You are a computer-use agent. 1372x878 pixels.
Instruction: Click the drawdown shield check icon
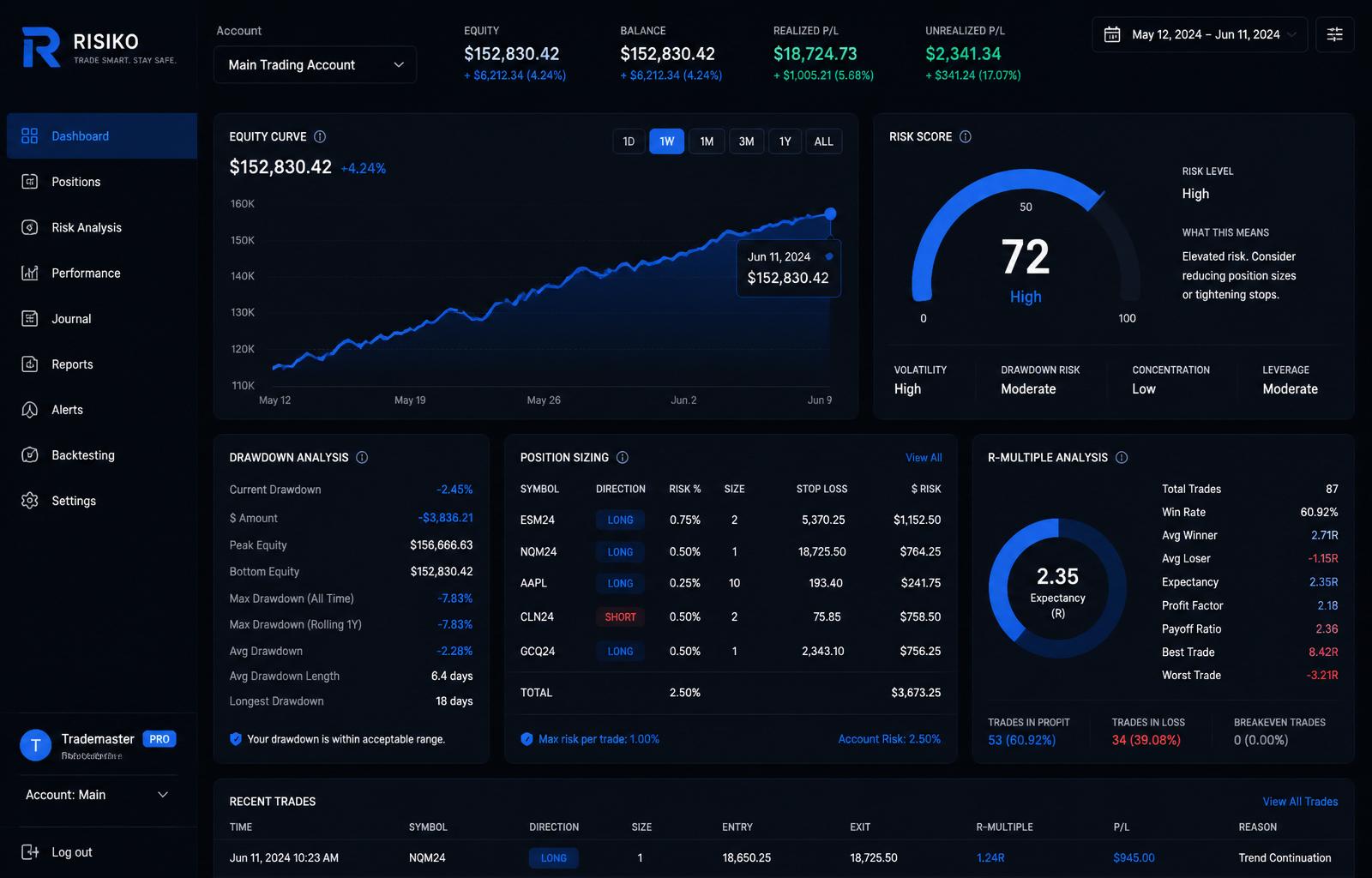click(236, 738)
